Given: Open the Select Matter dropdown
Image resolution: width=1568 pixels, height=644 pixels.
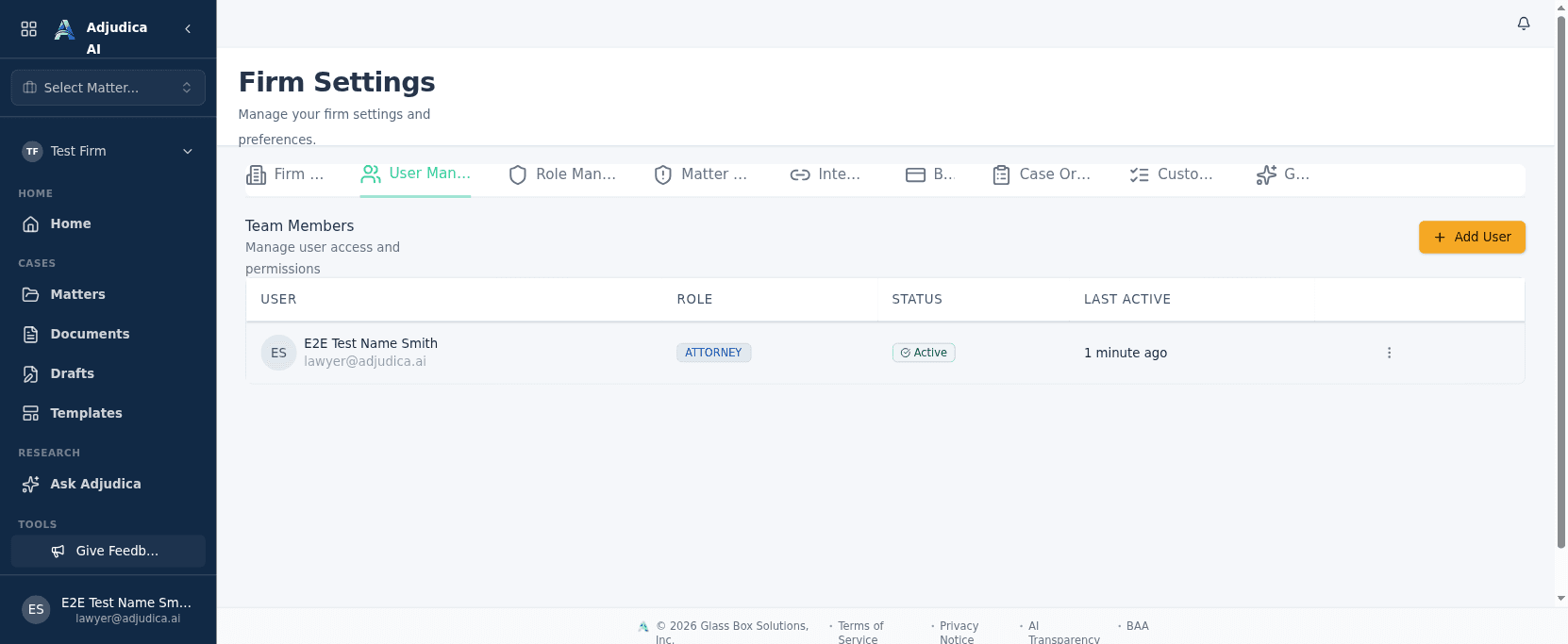Looking at the screenshot, I should (x=108, y=88).
